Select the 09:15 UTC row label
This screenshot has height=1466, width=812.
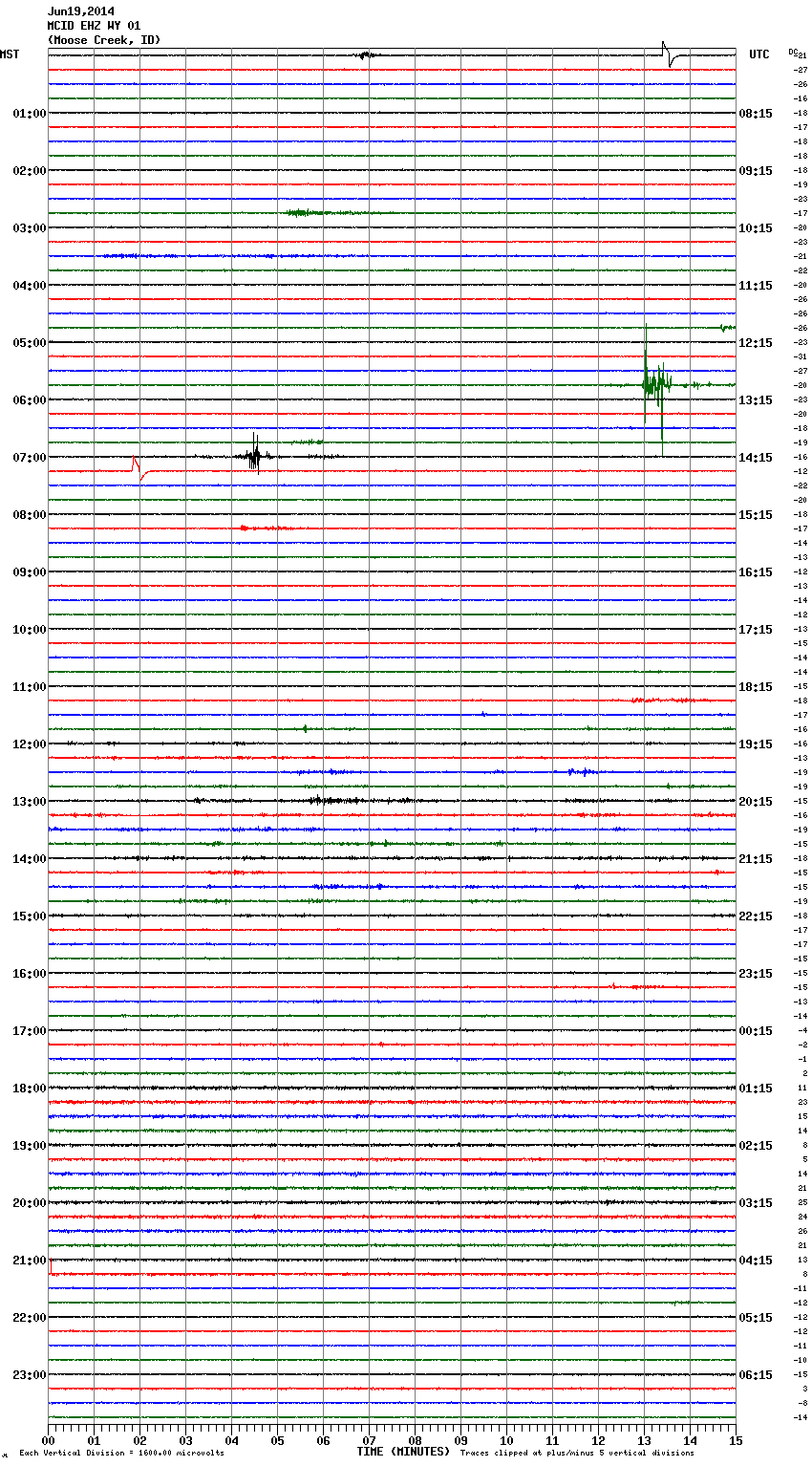756,171
